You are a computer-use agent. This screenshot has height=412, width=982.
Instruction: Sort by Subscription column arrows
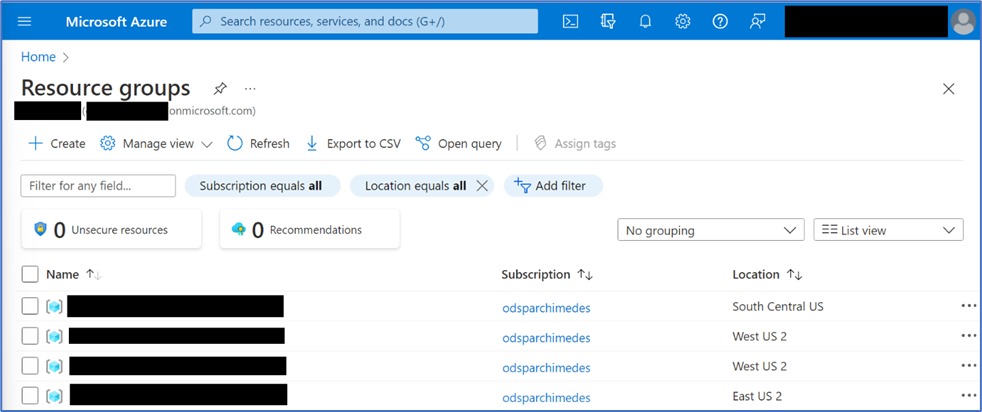click(585, 274)
